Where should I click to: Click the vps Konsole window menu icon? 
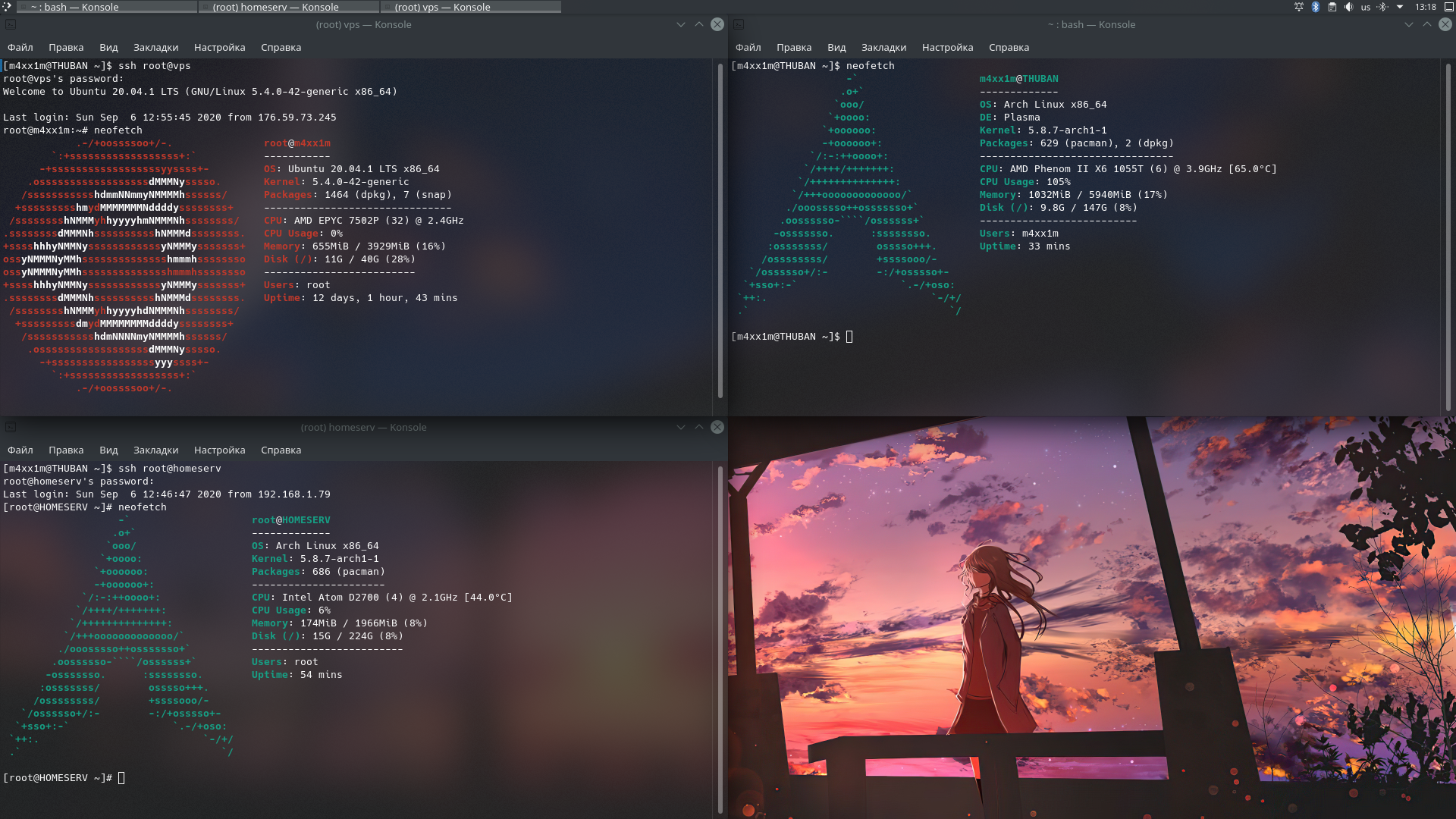click(11, 24)
